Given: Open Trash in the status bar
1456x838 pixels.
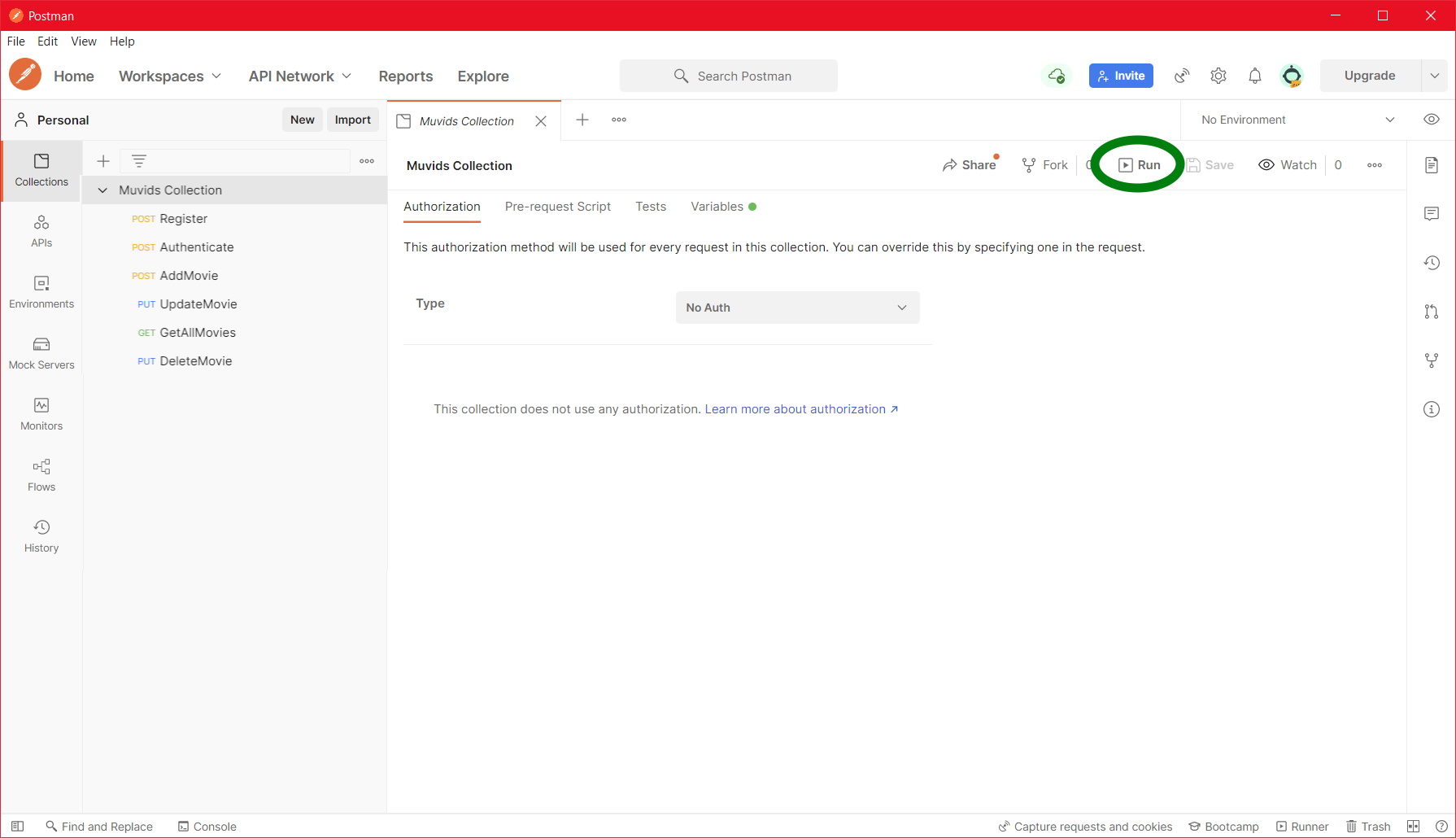Looking at the screenshot, I should pyautogui.click(x=1368, y=826).
